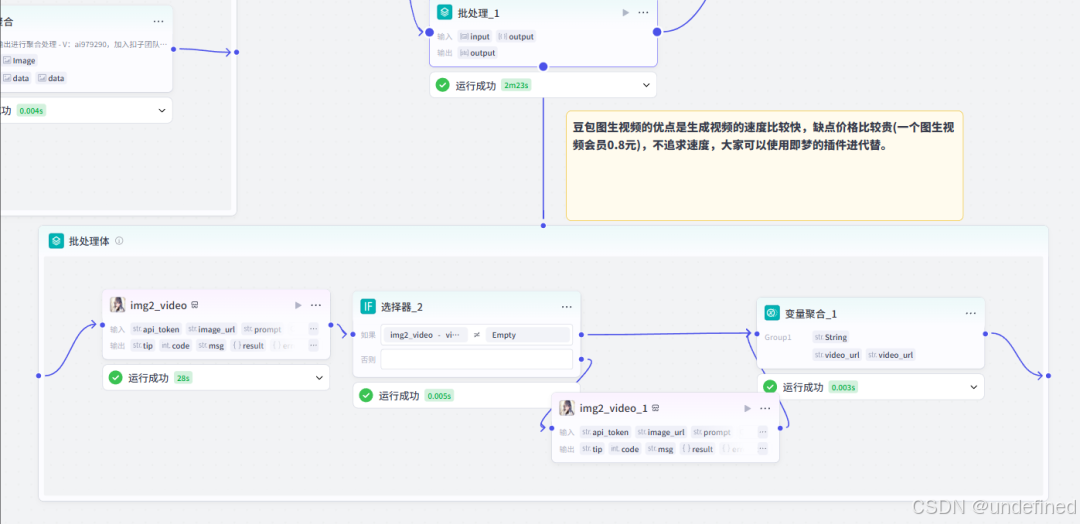Click the tip output tag in img2_video
The image size is (1080, 524).
143,346
